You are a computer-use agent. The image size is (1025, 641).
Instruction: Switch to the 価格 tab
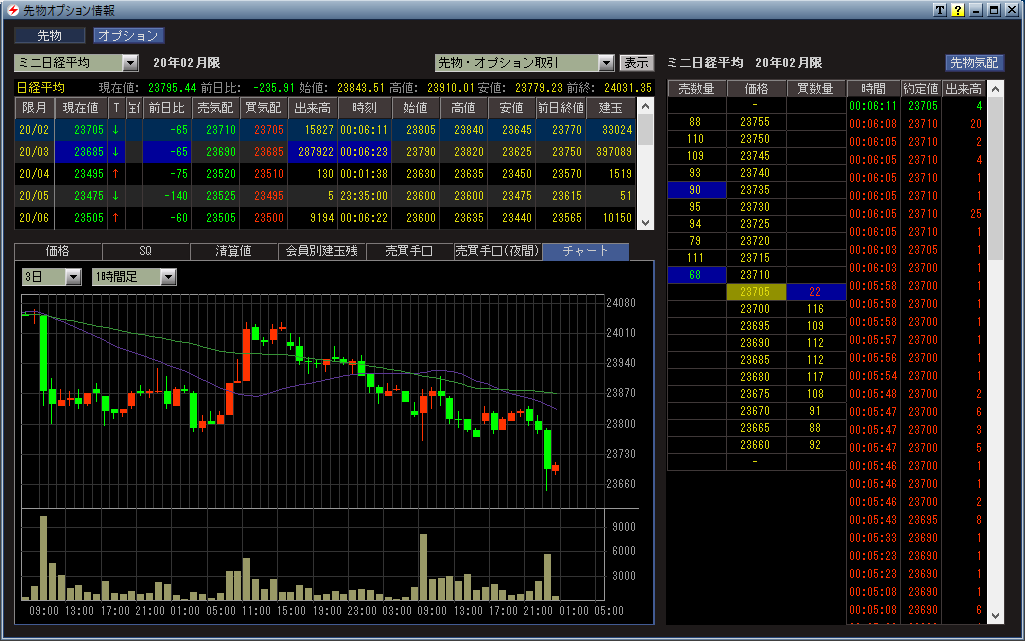coord(58,251)
